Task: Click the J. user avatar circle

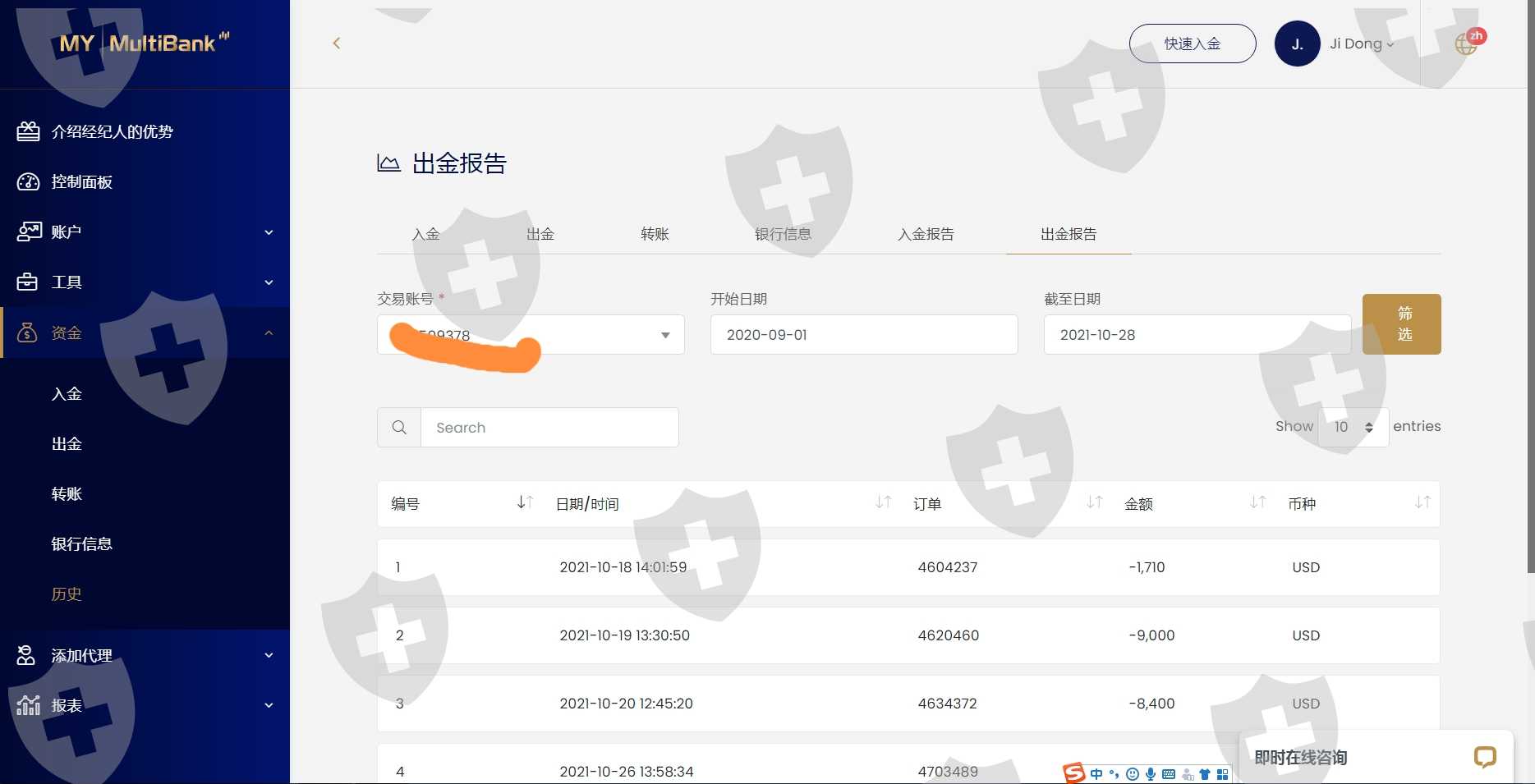Action: pos(1297,44)
